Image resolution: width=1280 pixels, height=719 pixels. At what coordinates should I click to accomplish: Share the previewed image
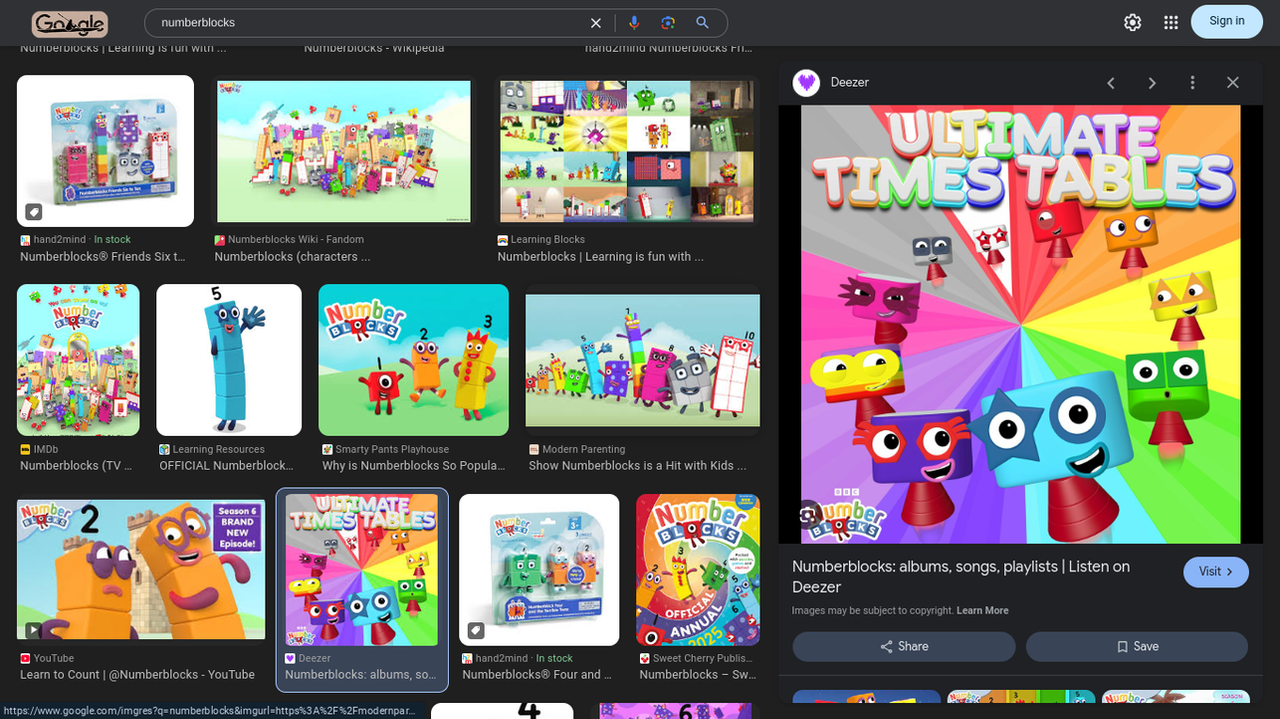coord(904,647)
